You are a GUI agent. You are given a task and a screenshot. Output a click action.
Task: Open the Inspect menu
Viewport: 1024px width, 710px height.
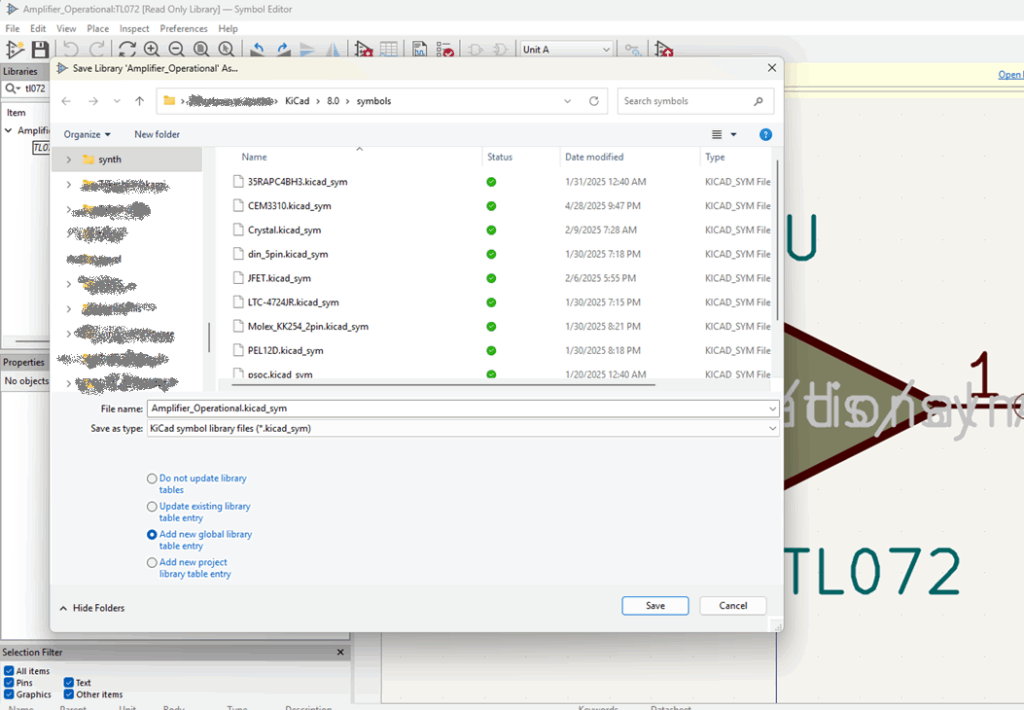[134, 29]
